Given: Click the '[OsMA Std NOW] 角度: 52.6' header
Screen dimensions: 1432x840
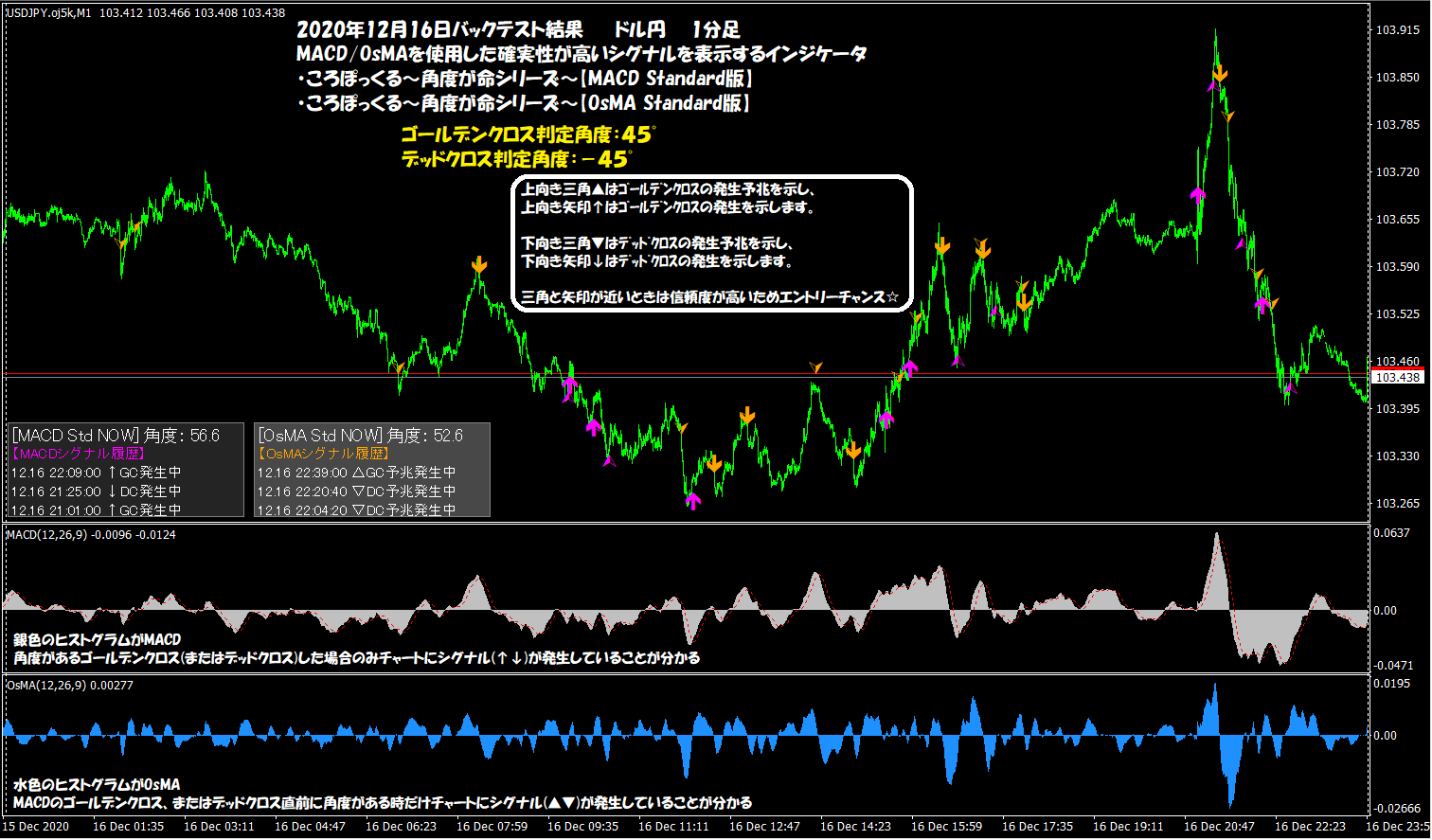Looking at the screenshot, I should pyautogui.click(x=361, y=436).
